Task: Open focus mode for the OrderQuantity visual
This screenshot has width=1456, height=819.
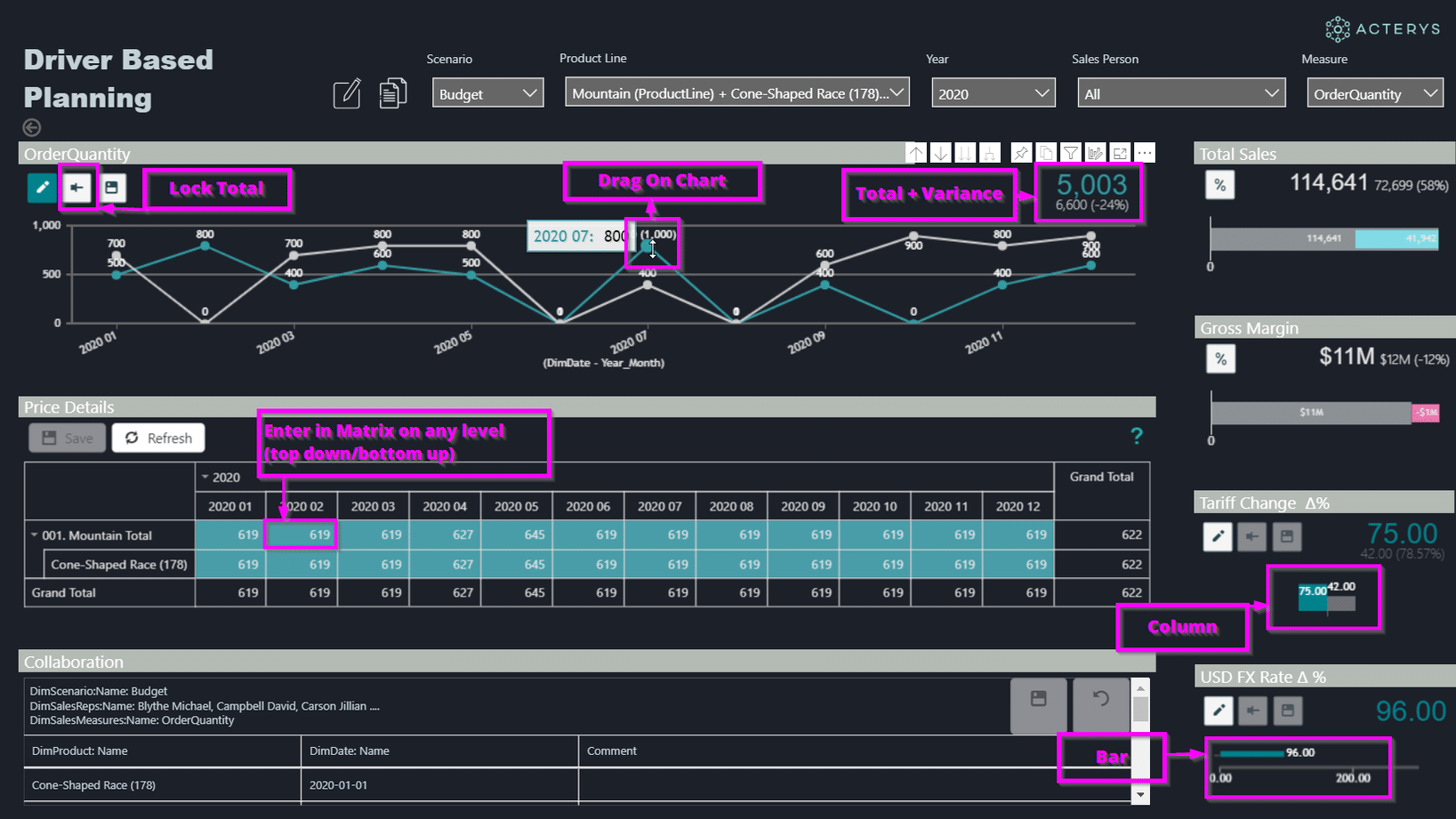Action: [x=1120, y=152]
